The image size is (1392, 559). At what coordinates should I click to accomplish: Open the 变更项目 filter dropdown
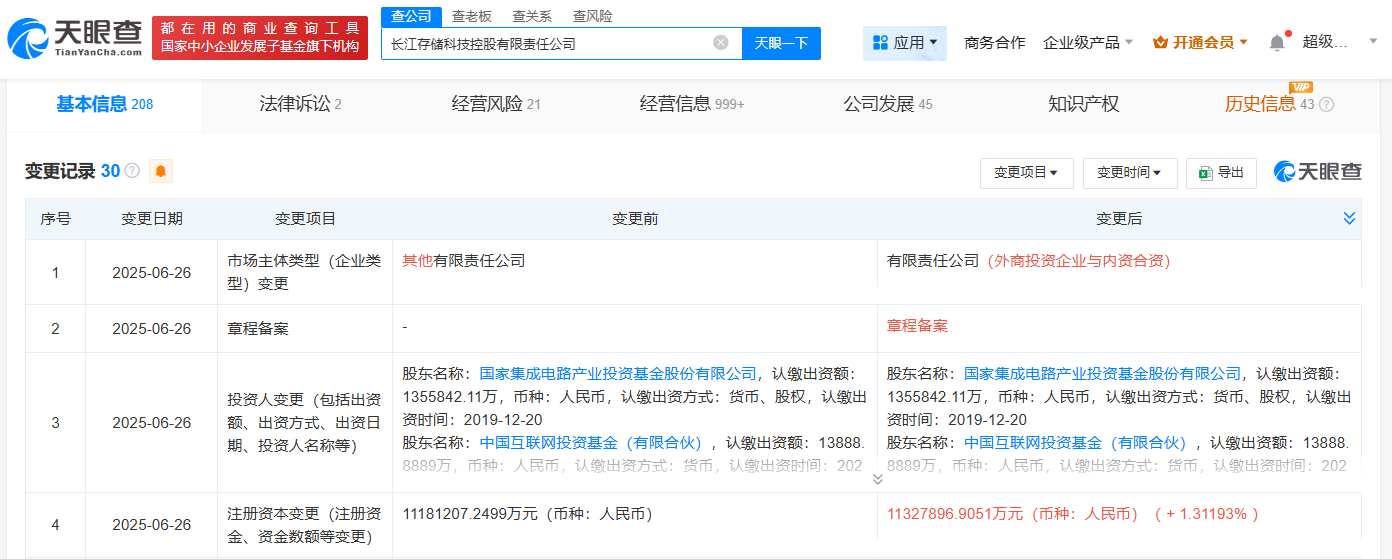pyautogui.click(x=1026, y=173)
